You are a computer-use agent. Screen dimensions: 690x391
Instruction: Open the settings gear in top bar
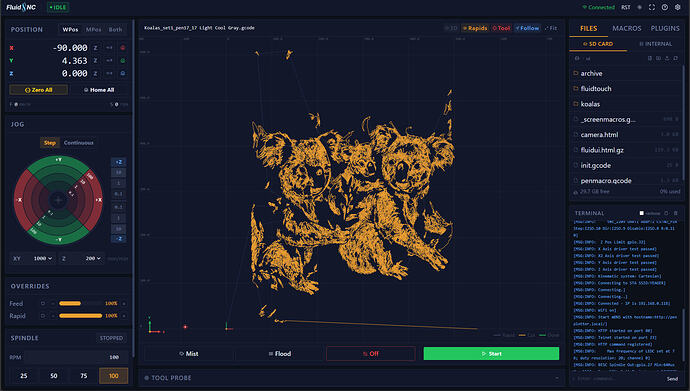point(678,7)
